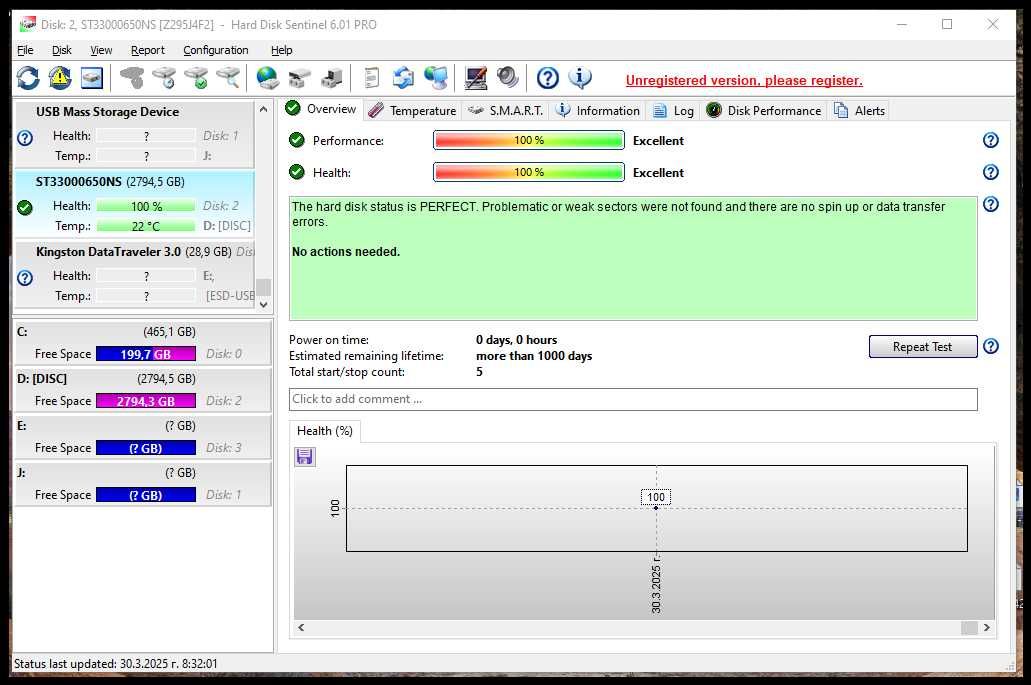1031x685 pixels.
Task: Click the text document report toolbar icon
Action: 372,78
